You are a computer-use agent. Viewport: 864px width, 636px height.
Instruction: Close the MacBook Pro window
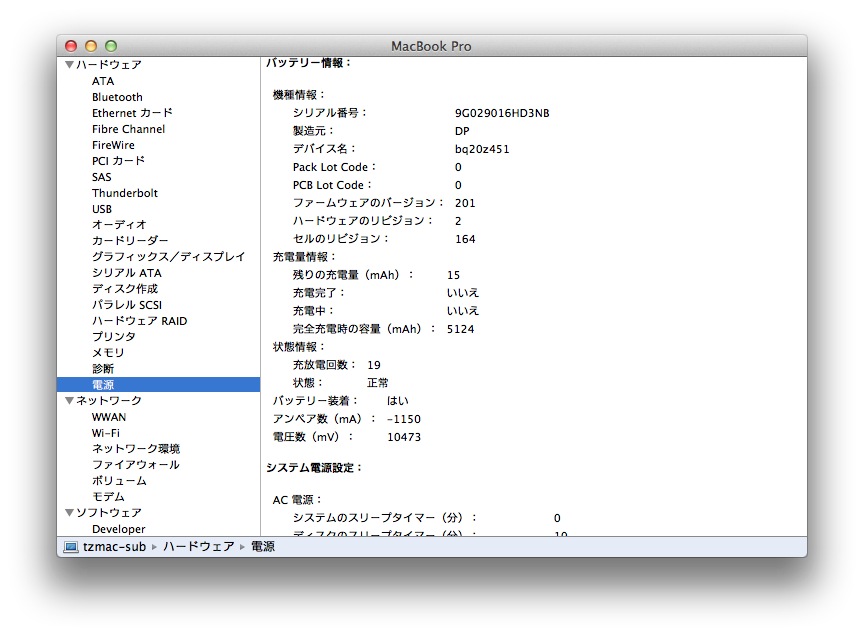point(71,46)
